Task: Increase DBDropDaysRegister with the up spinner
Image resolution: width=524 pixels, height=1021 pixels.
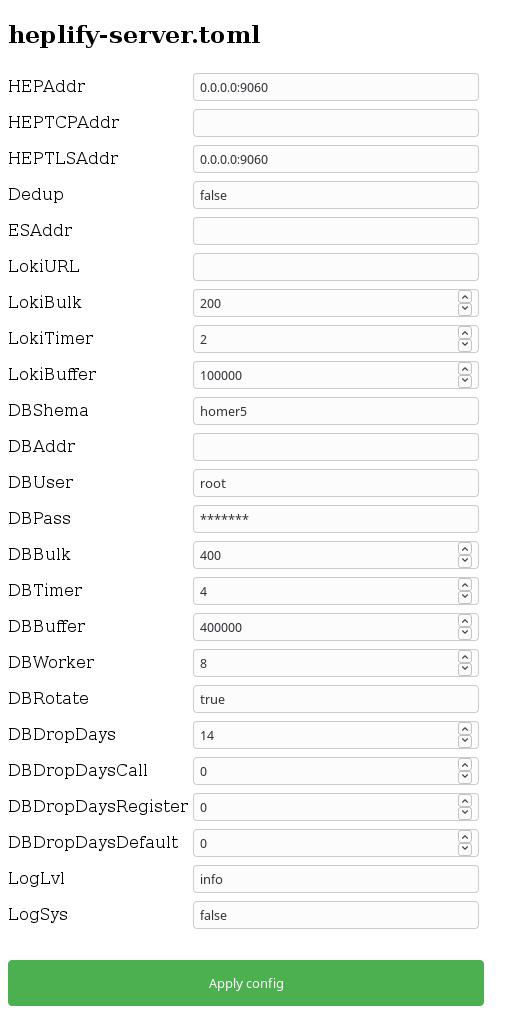Action: click(x=465, y=801)
